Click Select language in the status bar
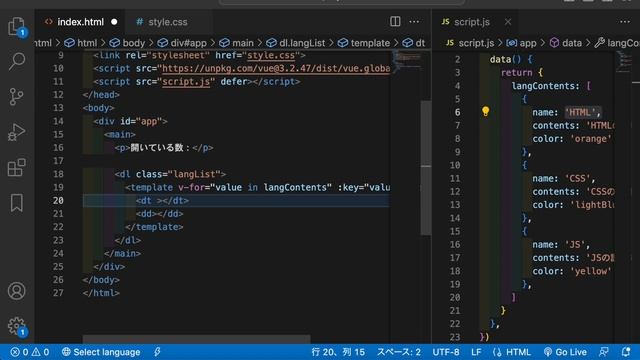 [x=101, y=352]
